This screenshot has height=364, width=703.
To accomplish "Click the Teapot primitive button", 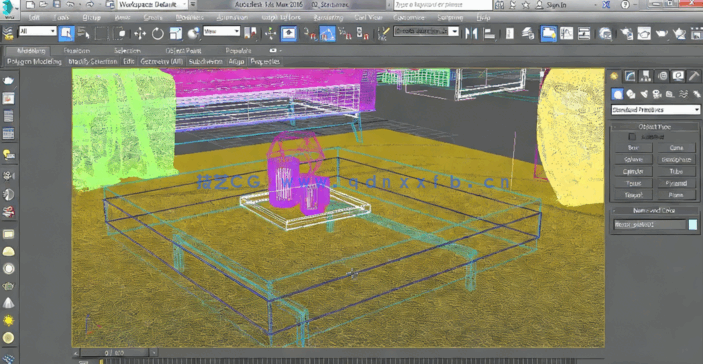I will 633,195.
